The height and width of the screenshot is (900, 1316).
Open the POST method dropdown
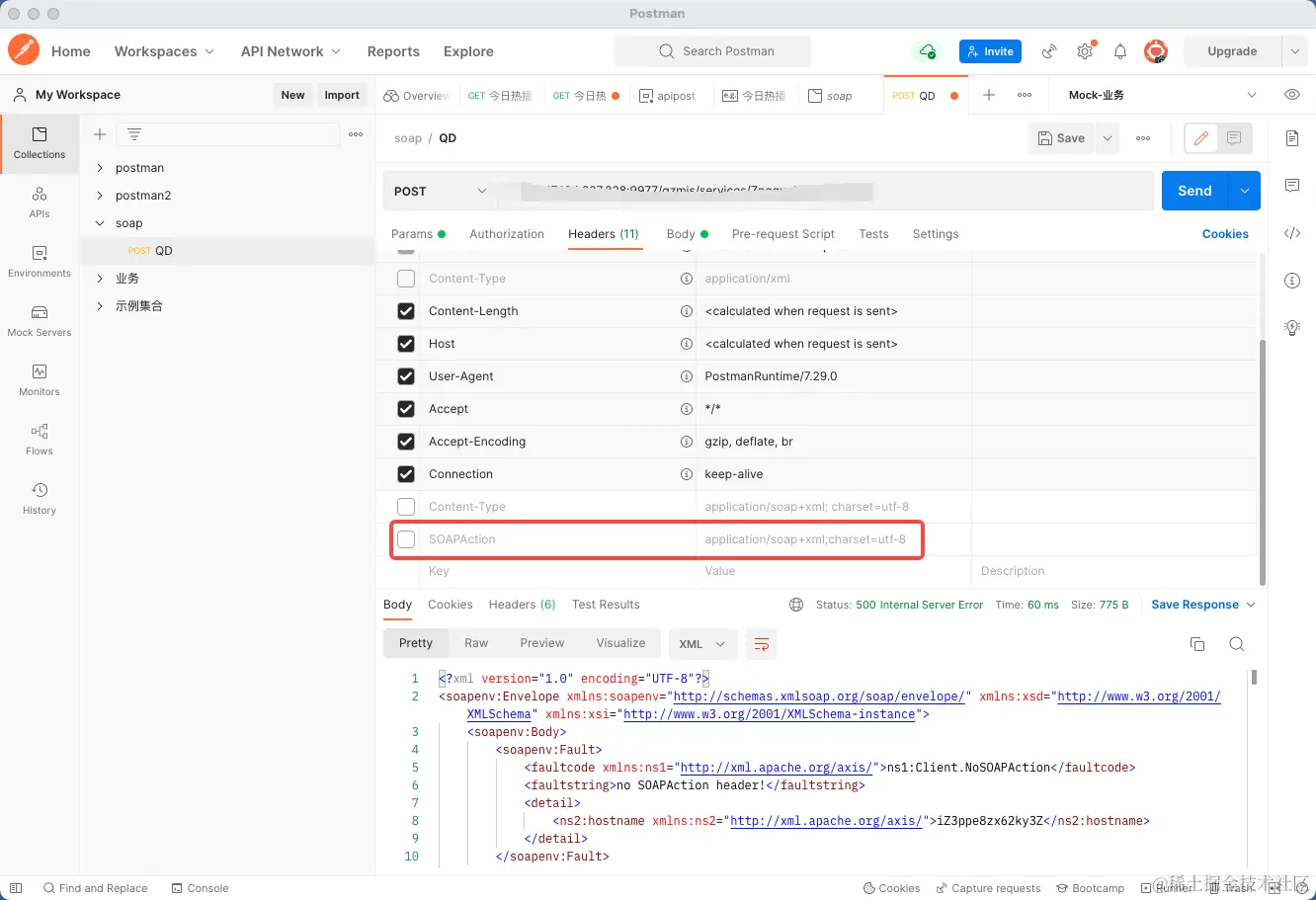[441, 191]
